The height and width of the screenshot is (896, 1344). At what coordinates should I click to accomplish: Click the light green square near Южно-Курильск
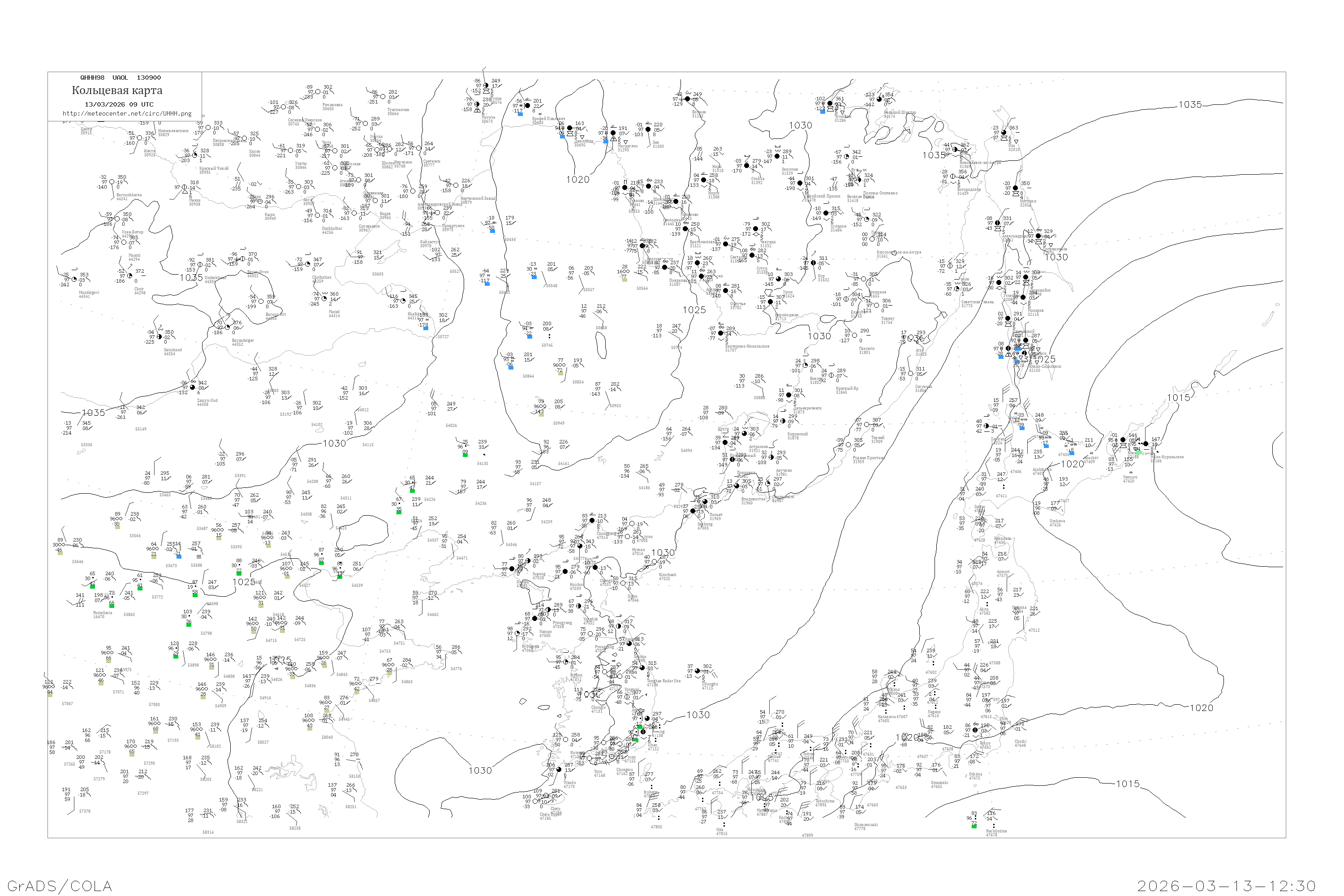[x=1139, y=452]
